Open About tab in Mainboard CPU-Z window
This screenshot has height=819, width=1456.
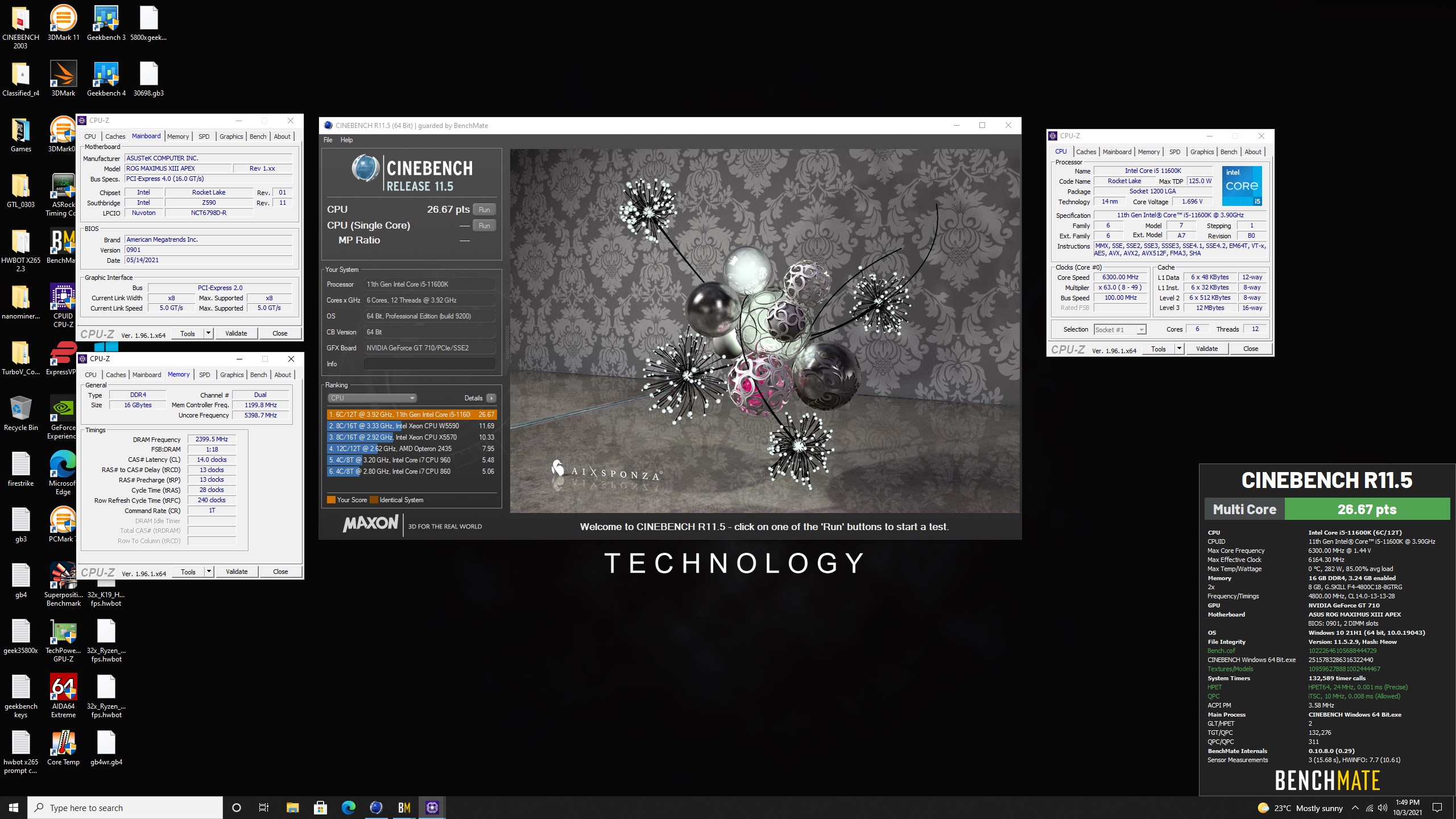click(282, 136)
